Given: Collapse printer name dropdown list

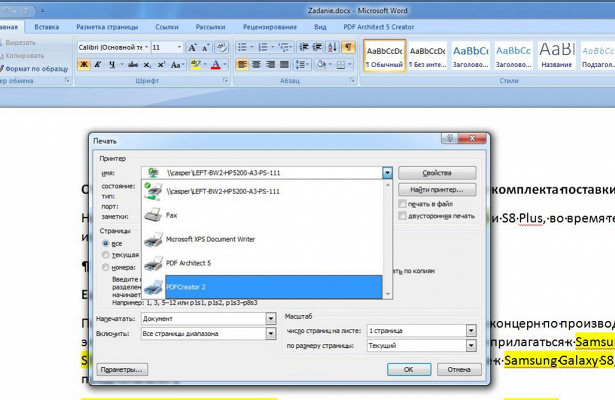Looking at the screenshot, I should 387,173.
